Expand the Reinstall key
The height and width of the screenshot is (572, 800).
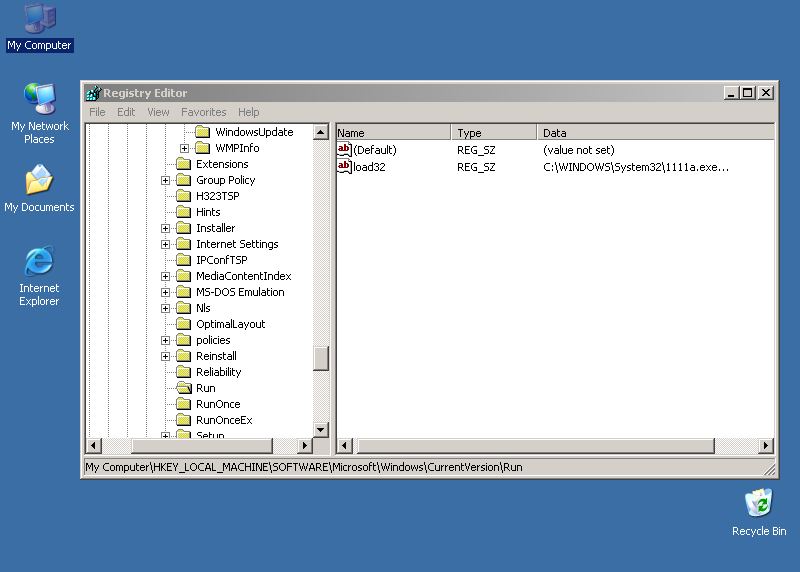[165, 356]
